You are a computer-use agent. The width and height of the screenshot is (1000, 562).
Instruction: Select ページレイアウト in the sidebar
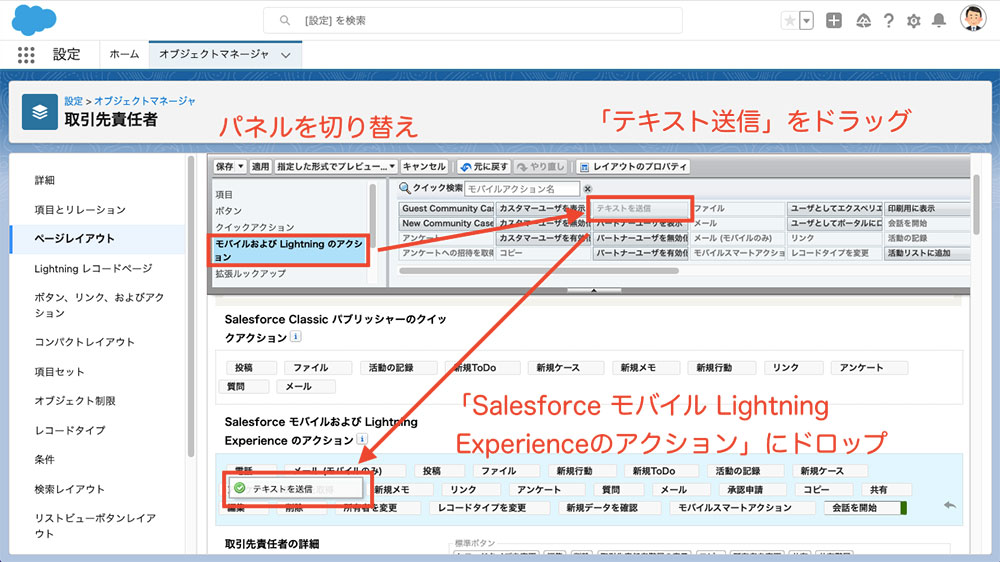click(x=98, y=239)
